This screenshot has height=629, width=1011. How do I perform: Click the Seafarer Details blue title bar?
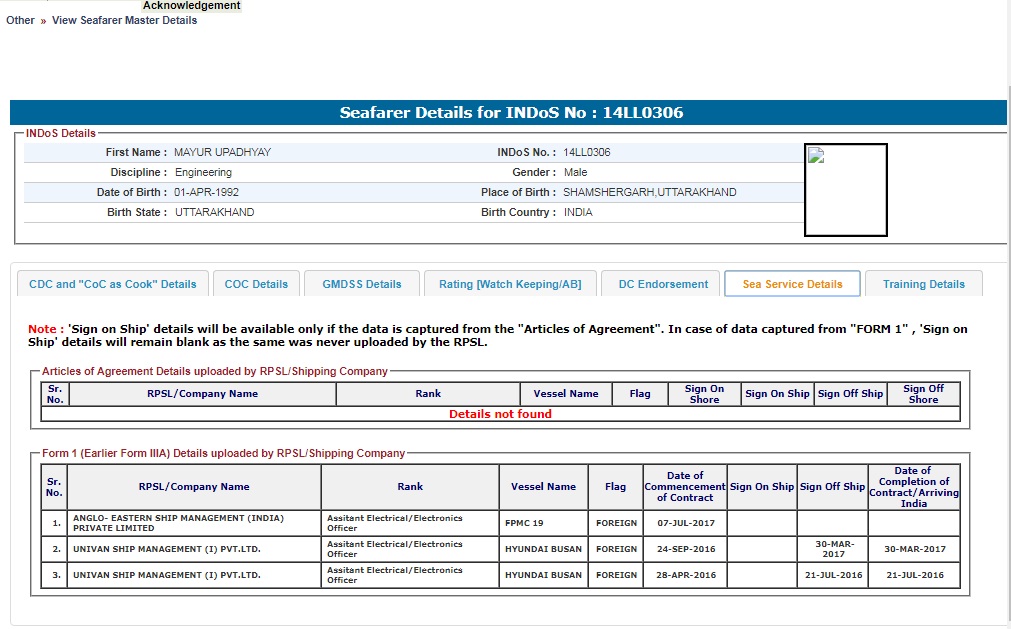click(x=508, y=113)
